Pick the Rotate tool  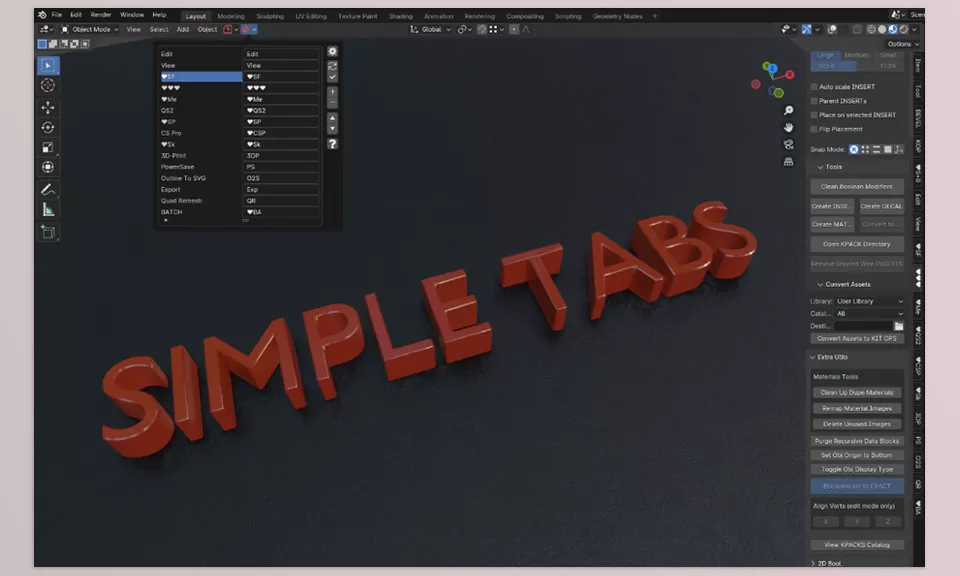[x=48, y=127]
